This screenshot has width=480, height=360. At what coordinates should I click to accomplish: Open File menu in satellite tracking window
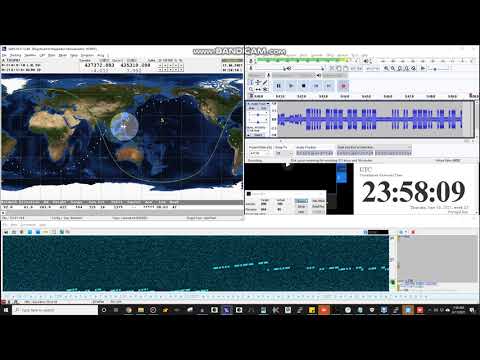point(4,55)
